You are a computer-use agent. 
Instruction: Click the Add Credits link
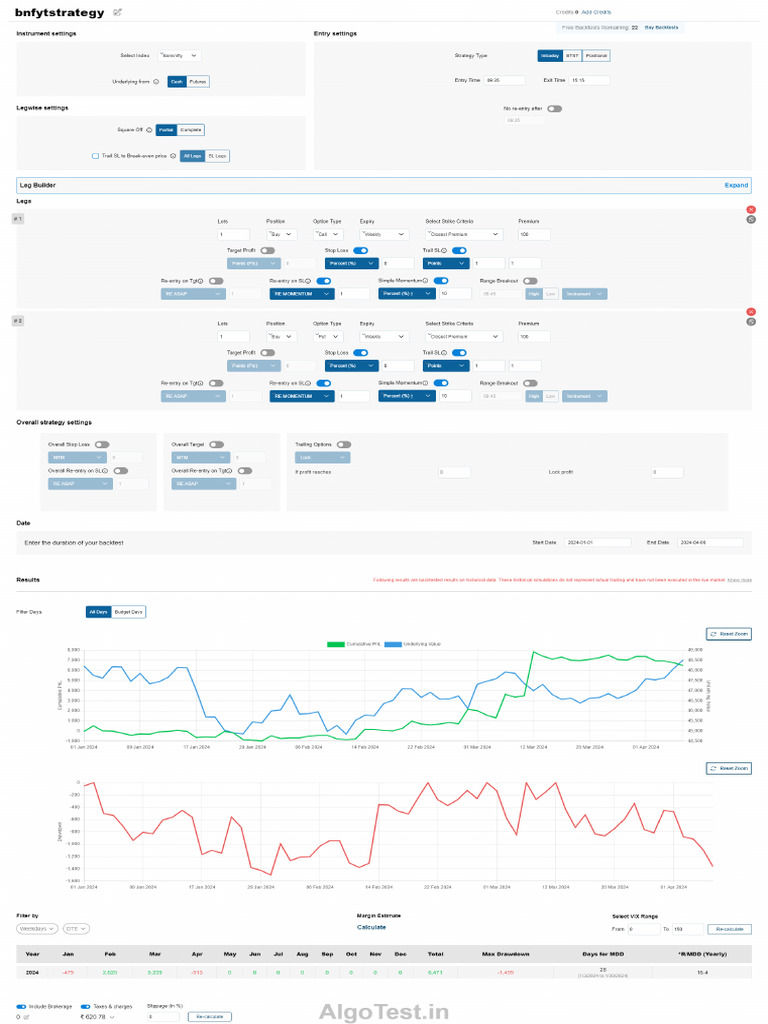pos(596,12)
